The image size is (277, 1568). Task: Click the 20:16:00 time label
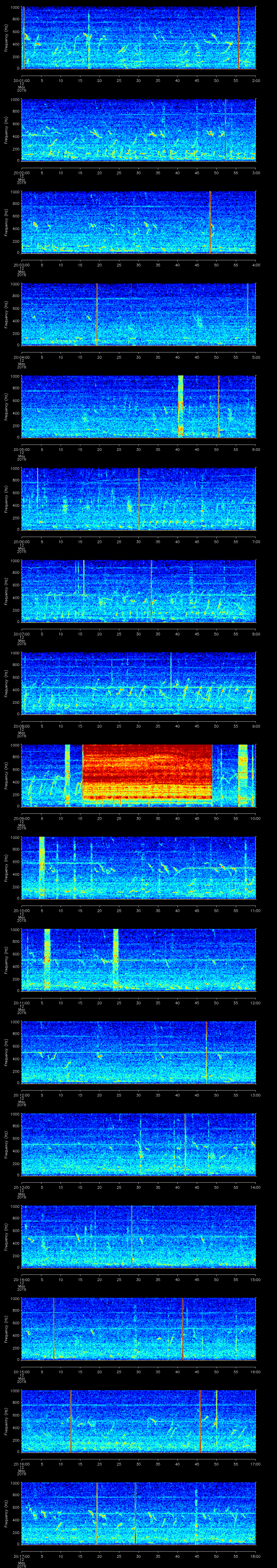[x=21, y=1464]
